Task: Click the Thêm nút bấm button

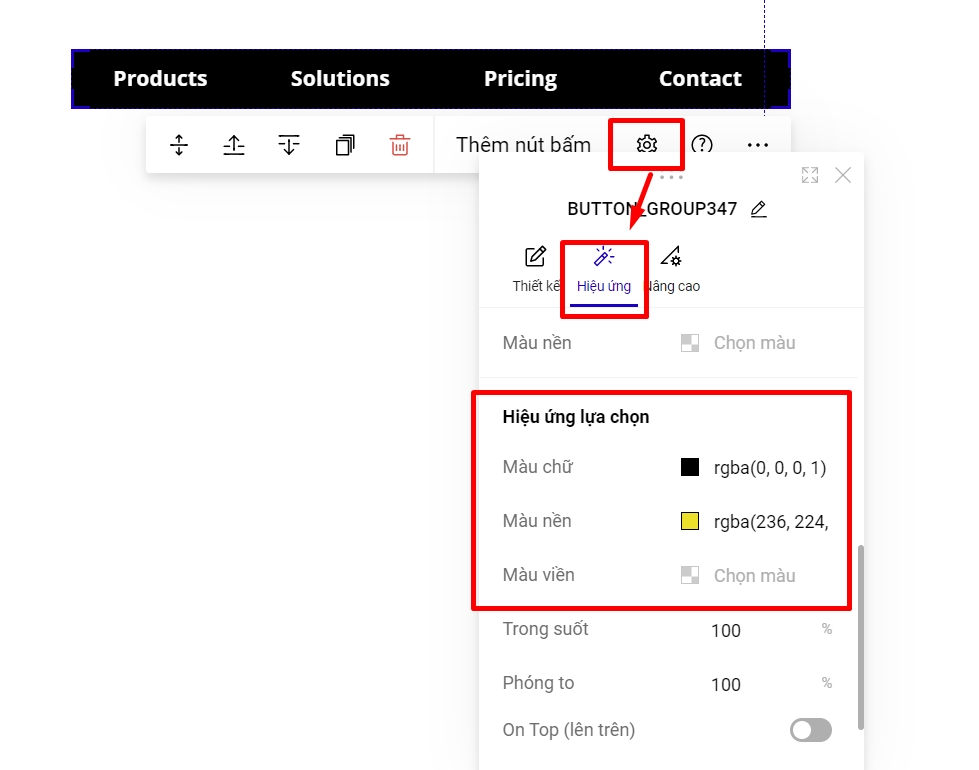Action: (x=523, y=145)
